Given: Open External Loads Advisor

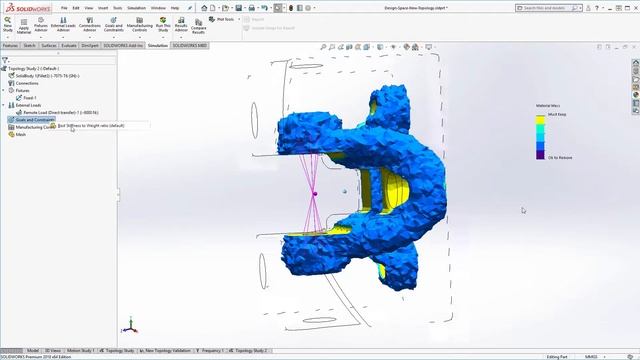Looking at the screenshot, I should pos(63,24).
